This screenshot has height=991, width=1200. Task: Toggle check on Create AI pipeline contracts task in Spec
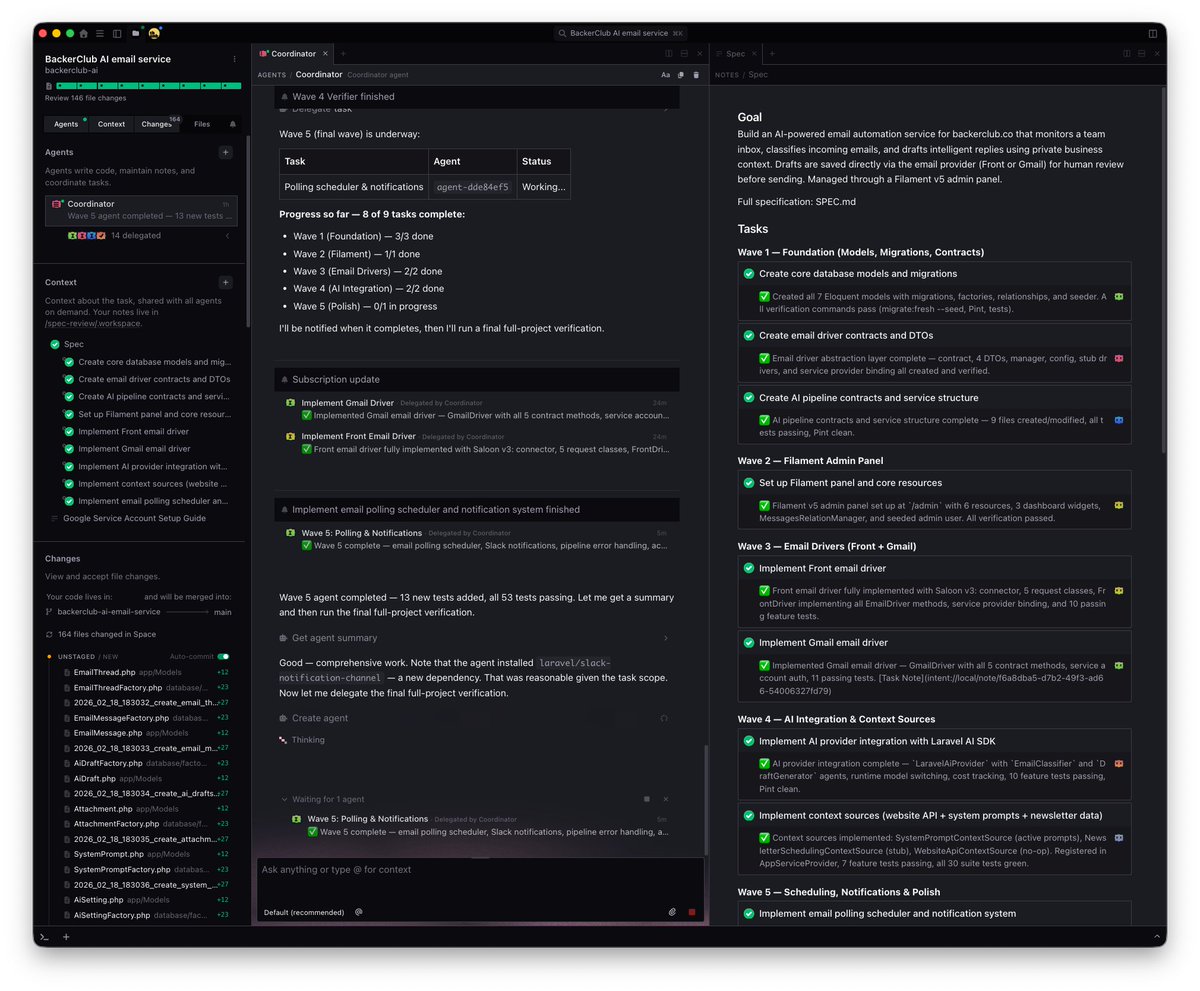click(x=748, y=397)
